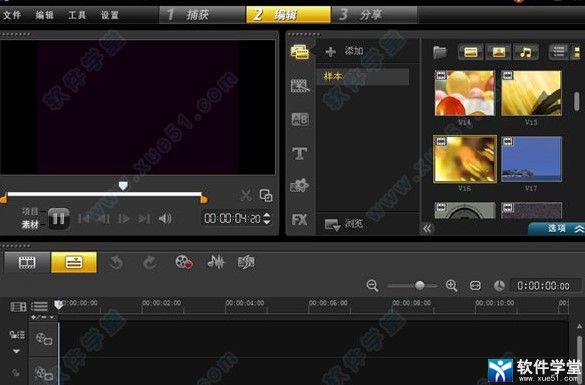Click the 浏览 browse button
This screenshot has width=585, height=385.
[x=344, y=224]
